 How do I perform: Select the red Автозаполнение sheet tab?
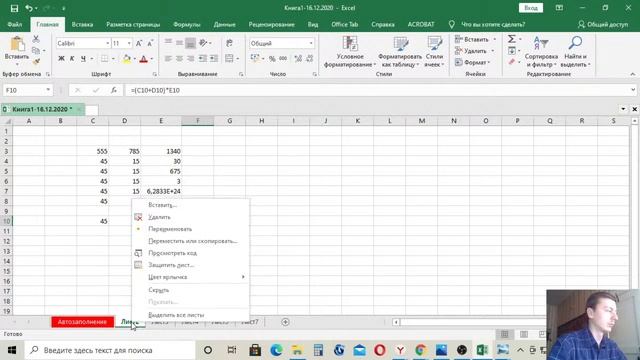(82, 322)
